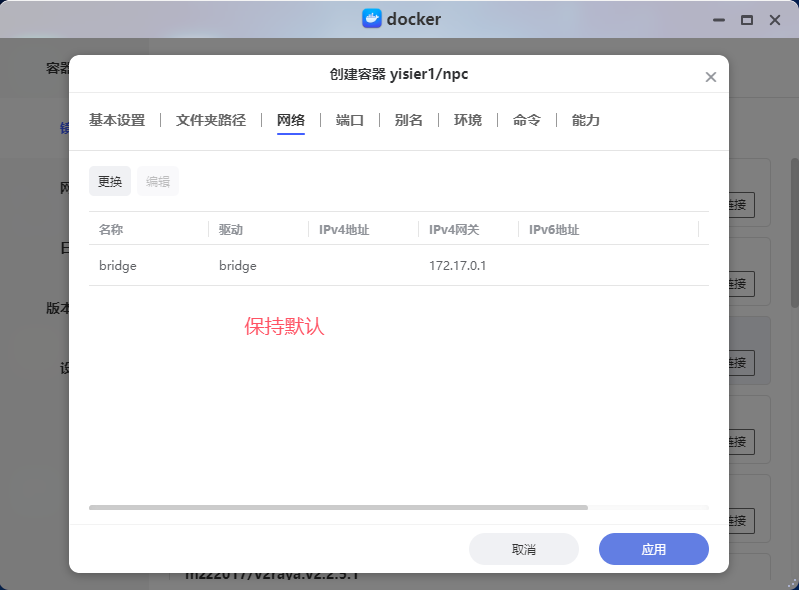Open the 别名 tab

[409, 120]
